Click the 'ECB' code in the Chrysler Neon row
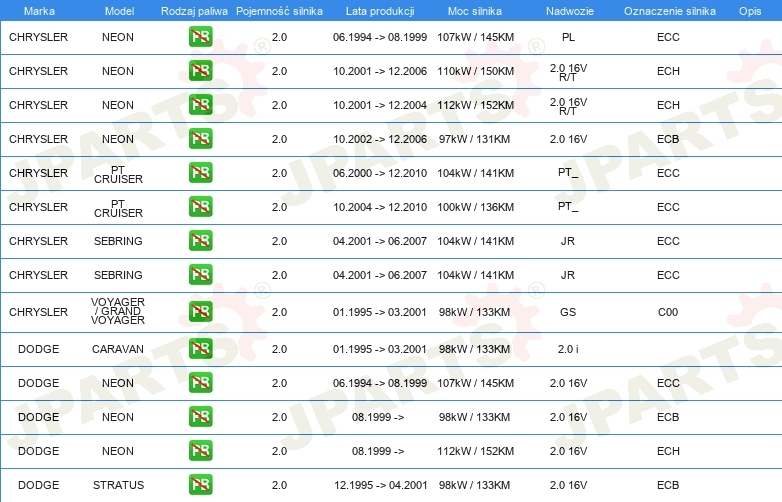This screenshot has width=782, height=502. coord(668,139)
